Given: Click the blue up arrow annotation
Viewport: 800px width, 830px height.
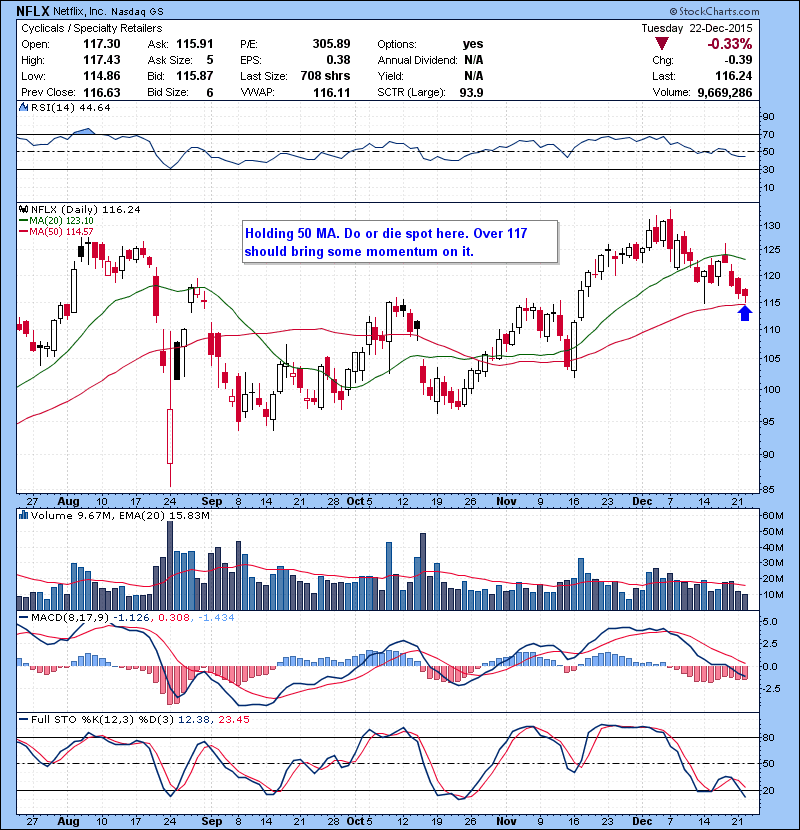Looking at the screenshot, I should click(x=744, y=313).
